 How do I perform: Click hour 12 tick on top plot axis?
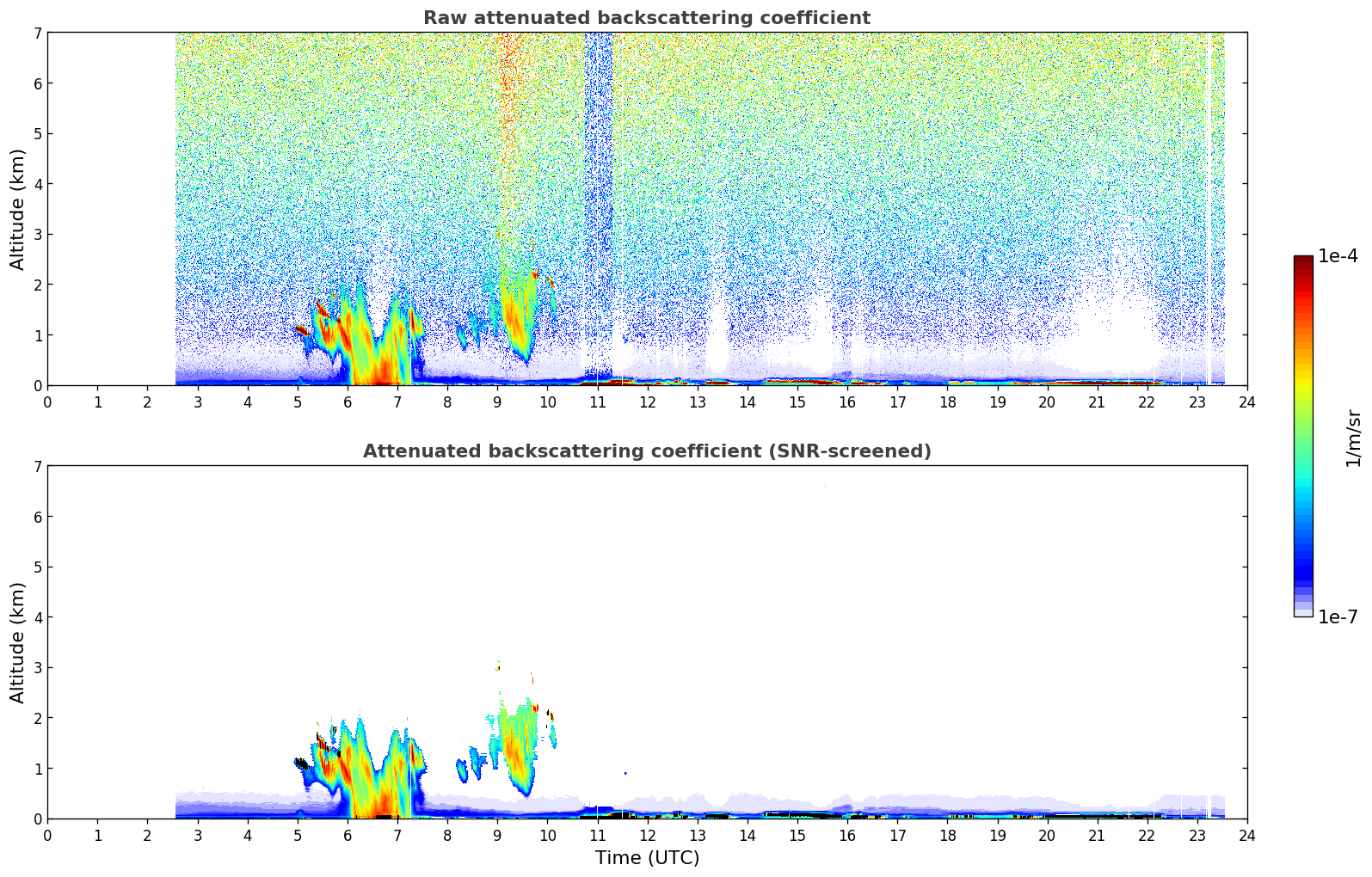click(x=647, y=402)
